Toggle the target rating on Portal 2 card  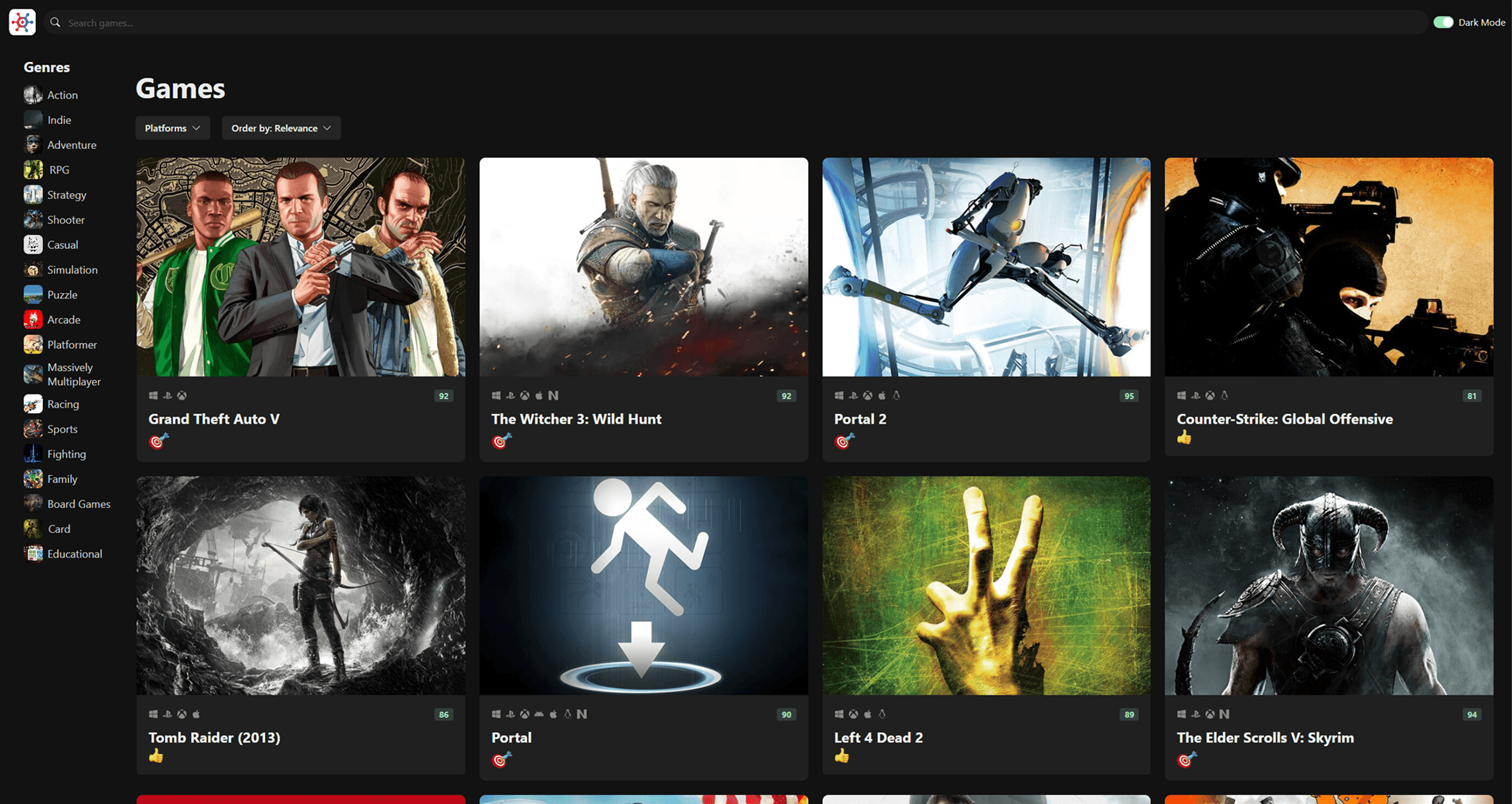(x=843, y=441)
